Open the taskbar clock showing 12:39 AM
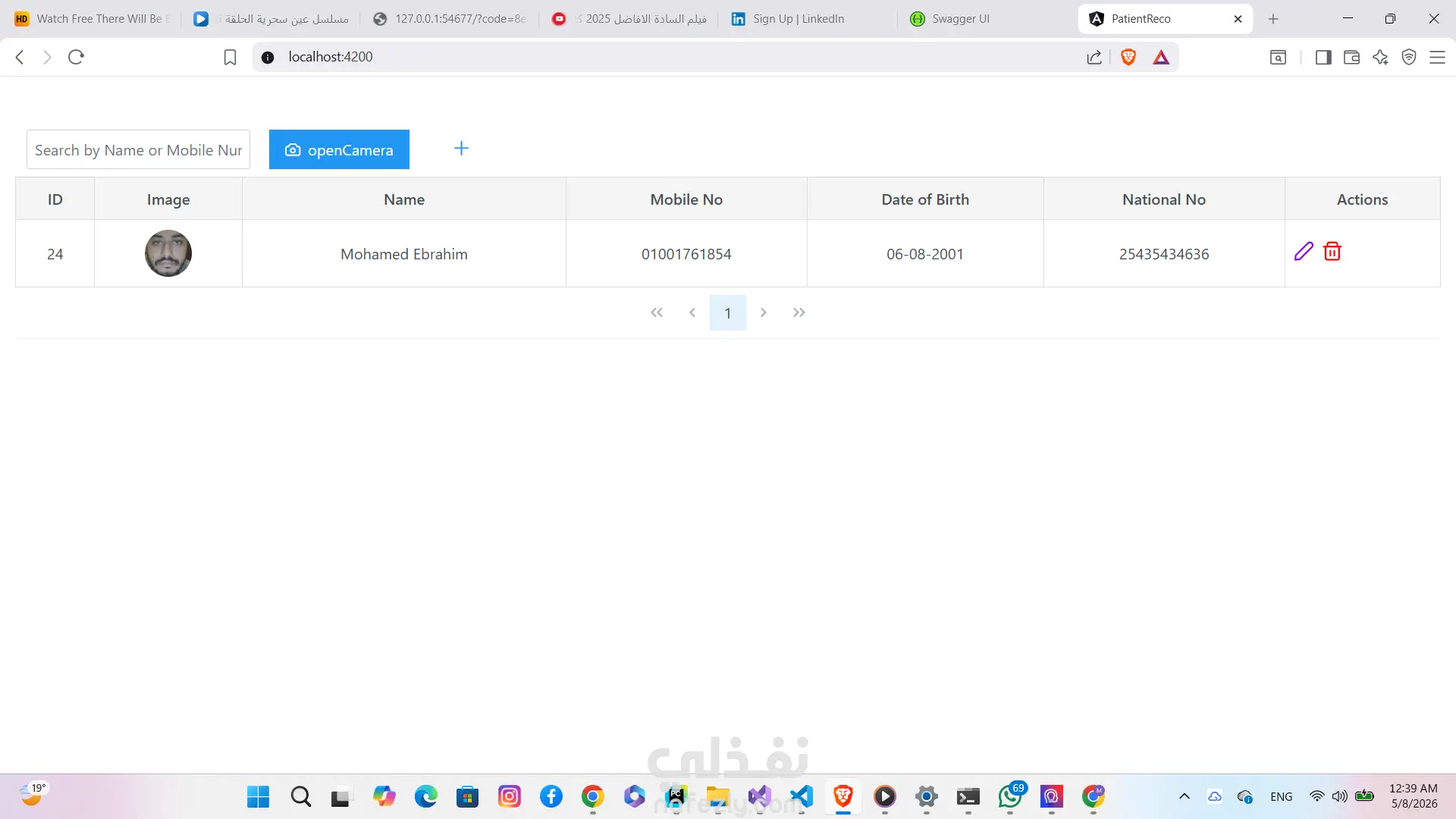 pos(1414,796)
